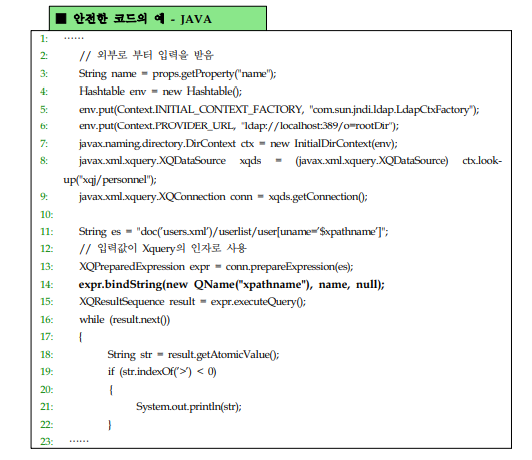Click the wrapped text 'up("xqj/personnel");'
This screenshot has height=460, width=532.
pos(110,179)
